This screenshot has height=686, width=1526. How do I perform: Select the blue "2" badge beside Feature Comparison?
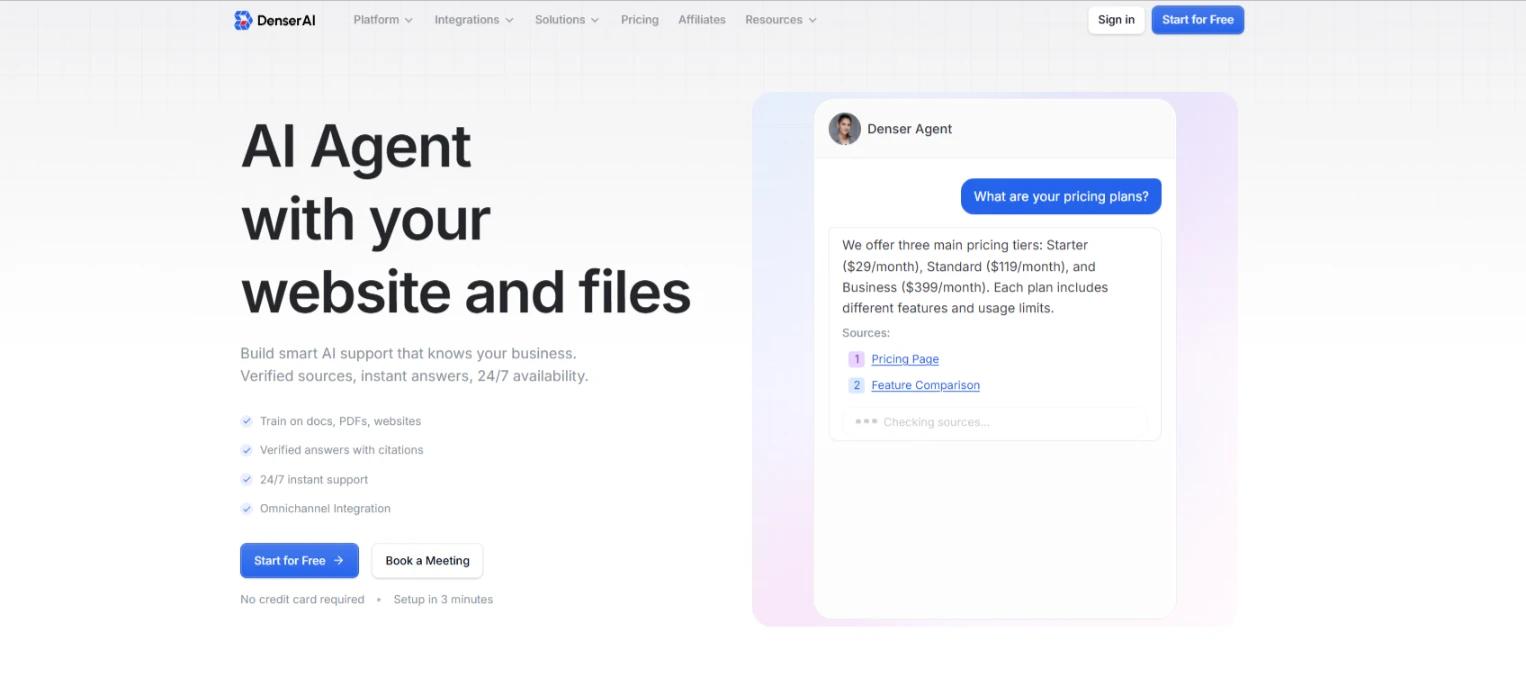pos(856,384)
